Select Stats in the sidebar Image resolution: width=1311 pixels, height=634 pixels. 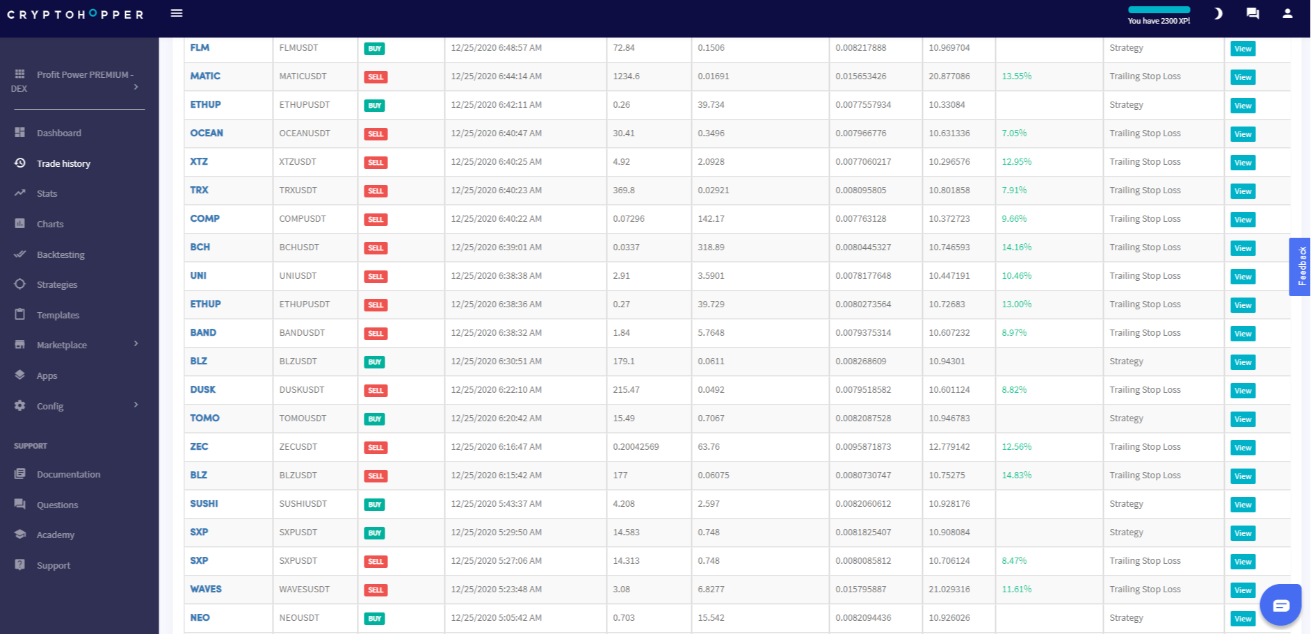[47, 194]
